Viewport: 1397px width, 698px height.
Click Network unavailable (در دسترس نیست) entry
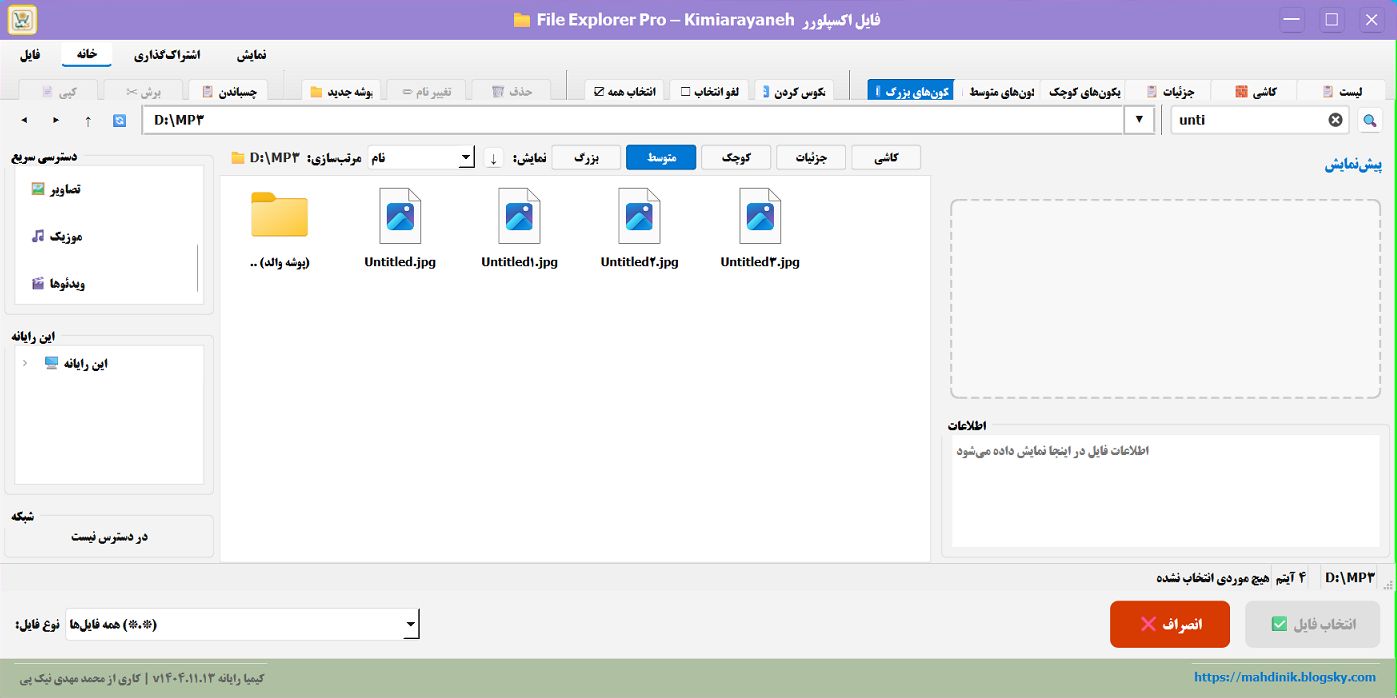pos(109,537)
